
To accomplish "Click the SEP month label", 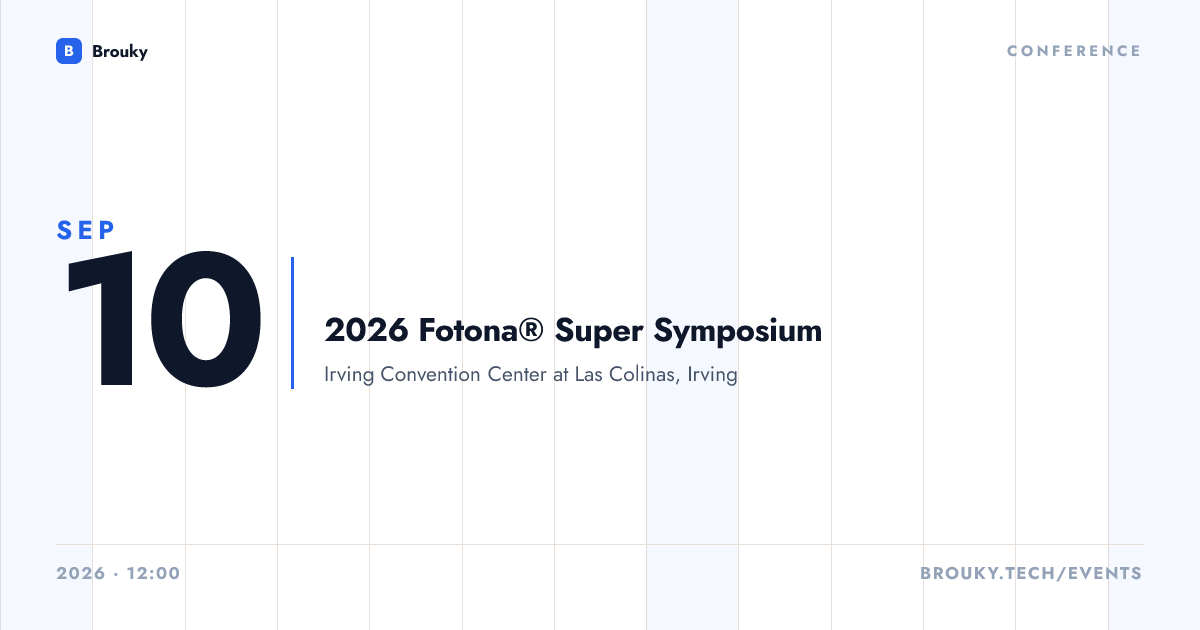I will (86, 230).
